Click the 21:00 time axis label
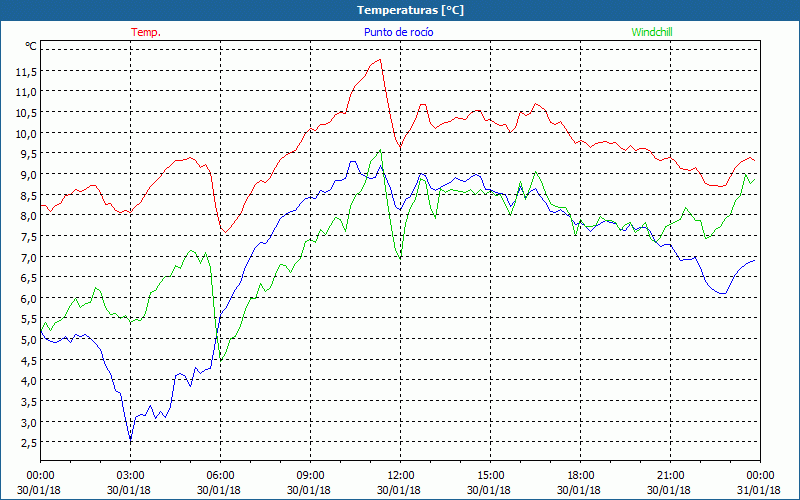Screen dimensions: 800x500 [x=670, y=476]
